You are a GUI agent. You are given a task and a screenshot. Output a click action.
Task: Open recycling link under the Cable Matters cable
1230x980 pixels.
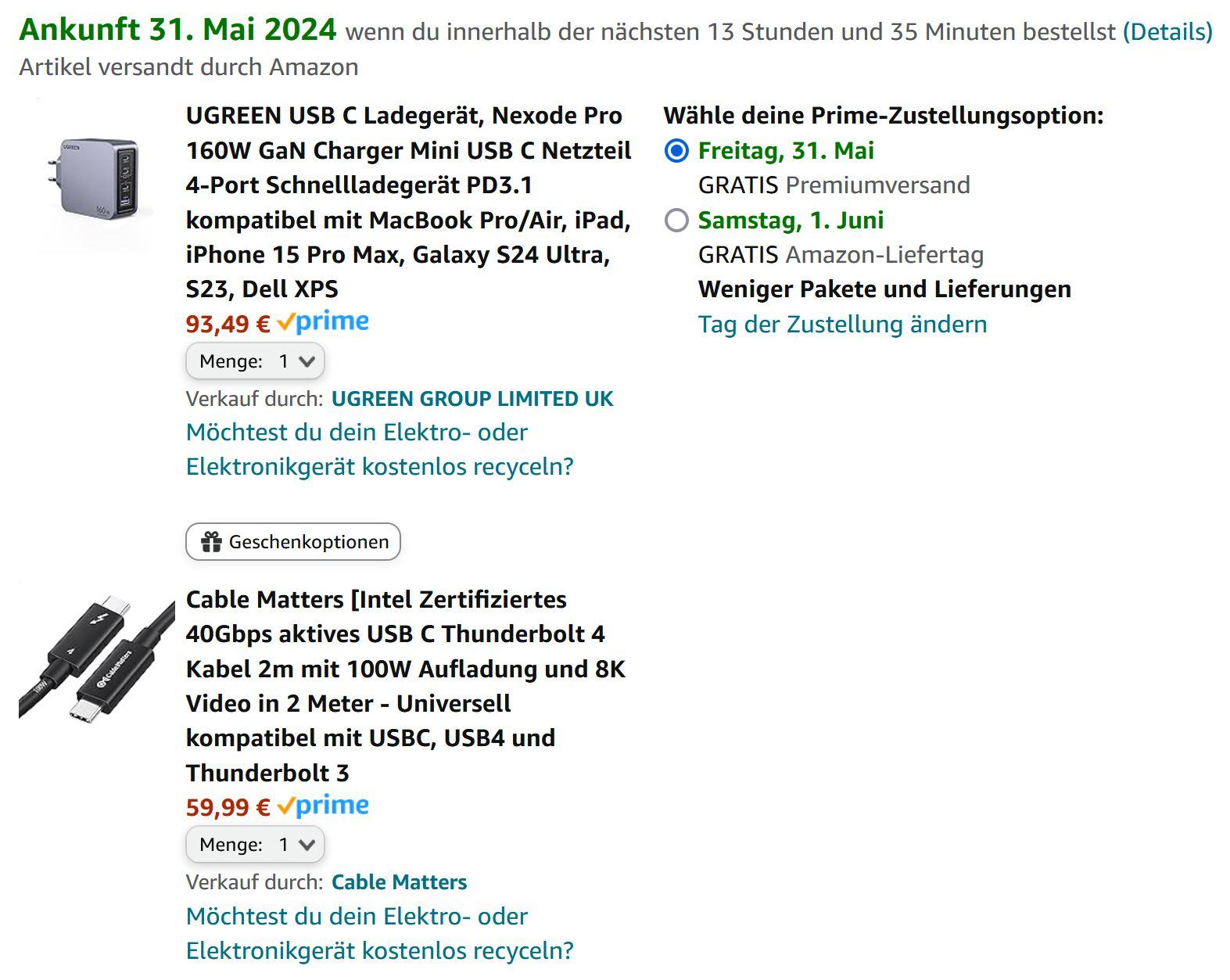pyautogui.click(x=379, y=933)
